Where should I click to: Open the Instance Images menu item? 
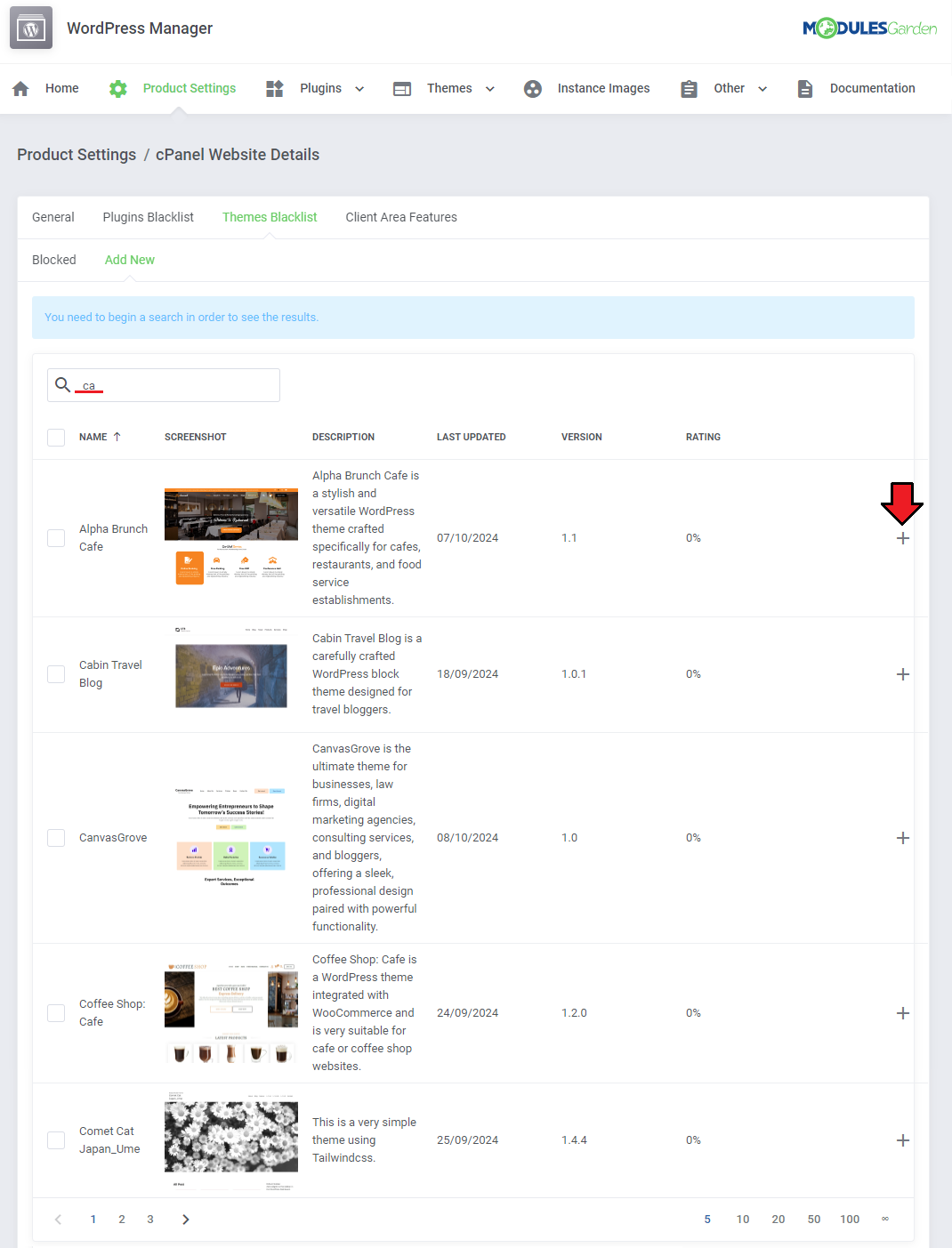point(603,88)
